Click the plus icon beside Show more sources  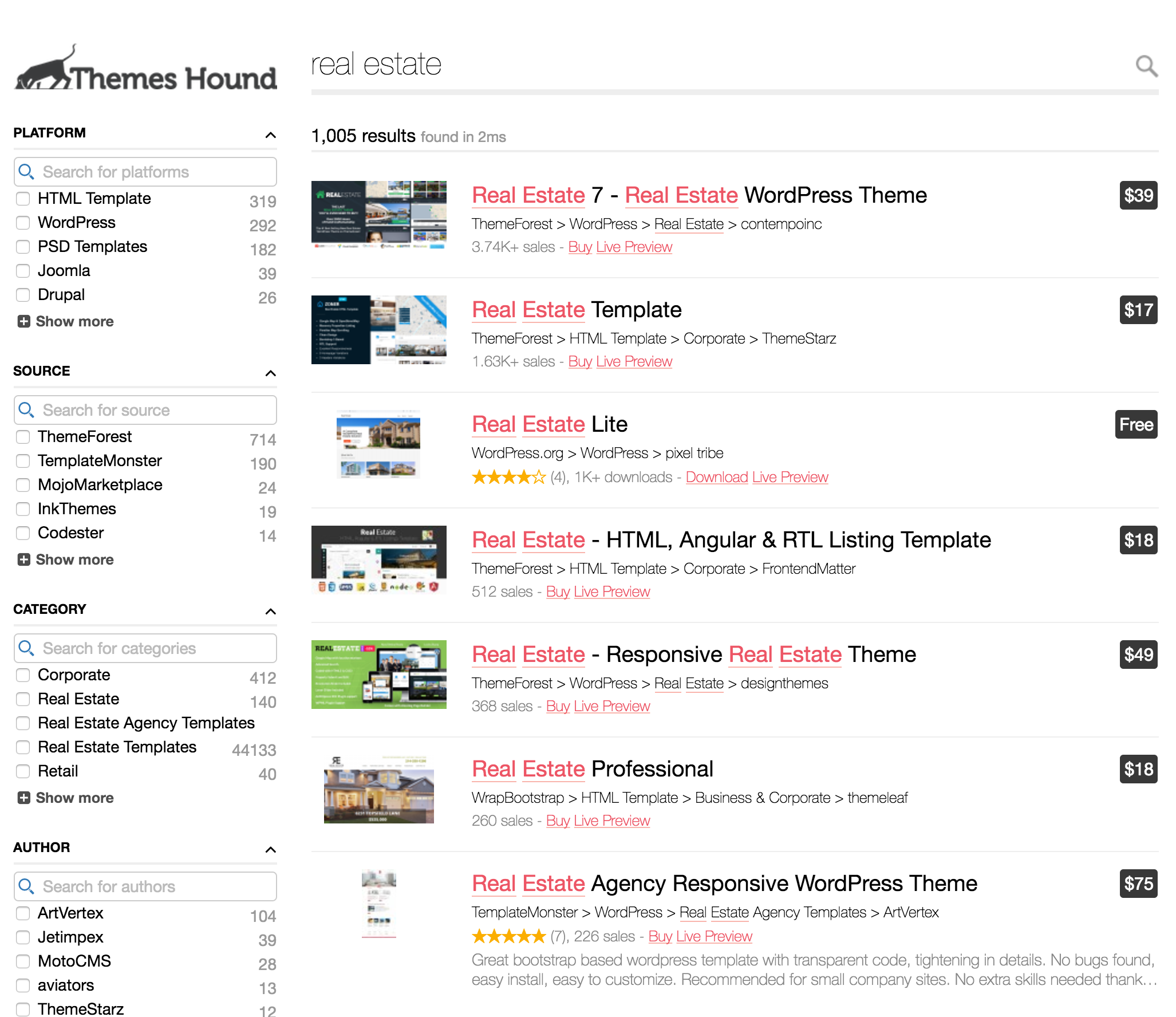(23, 559)
